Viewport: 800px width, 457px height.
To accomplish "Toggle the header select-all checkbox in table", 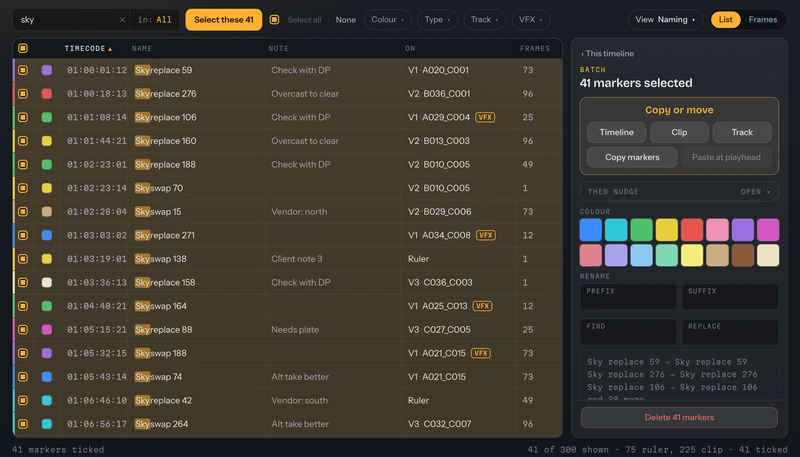I will pos(23,48).
